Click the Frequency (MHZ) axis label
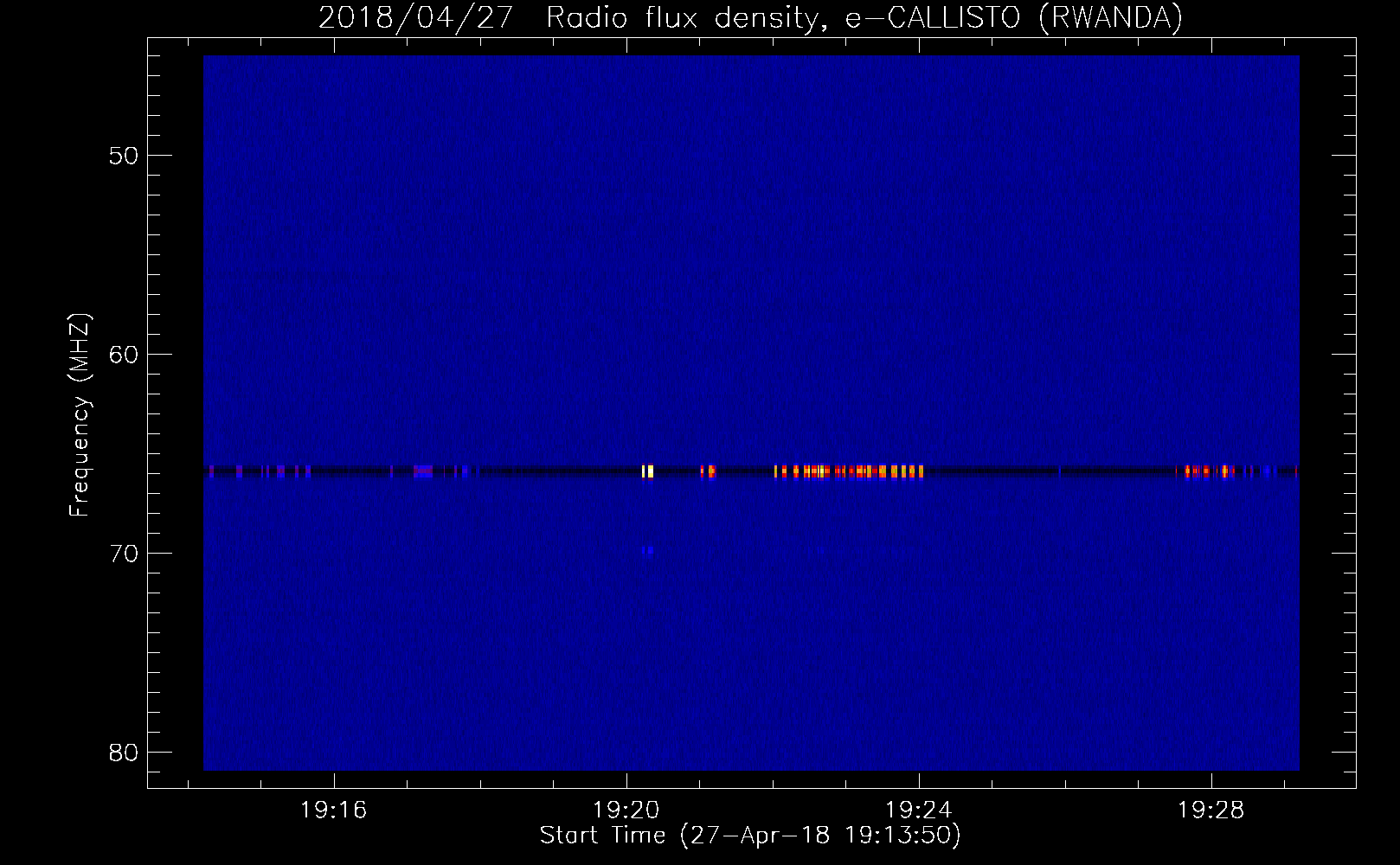Viewport: 1400px width, 865px height. 80,415
